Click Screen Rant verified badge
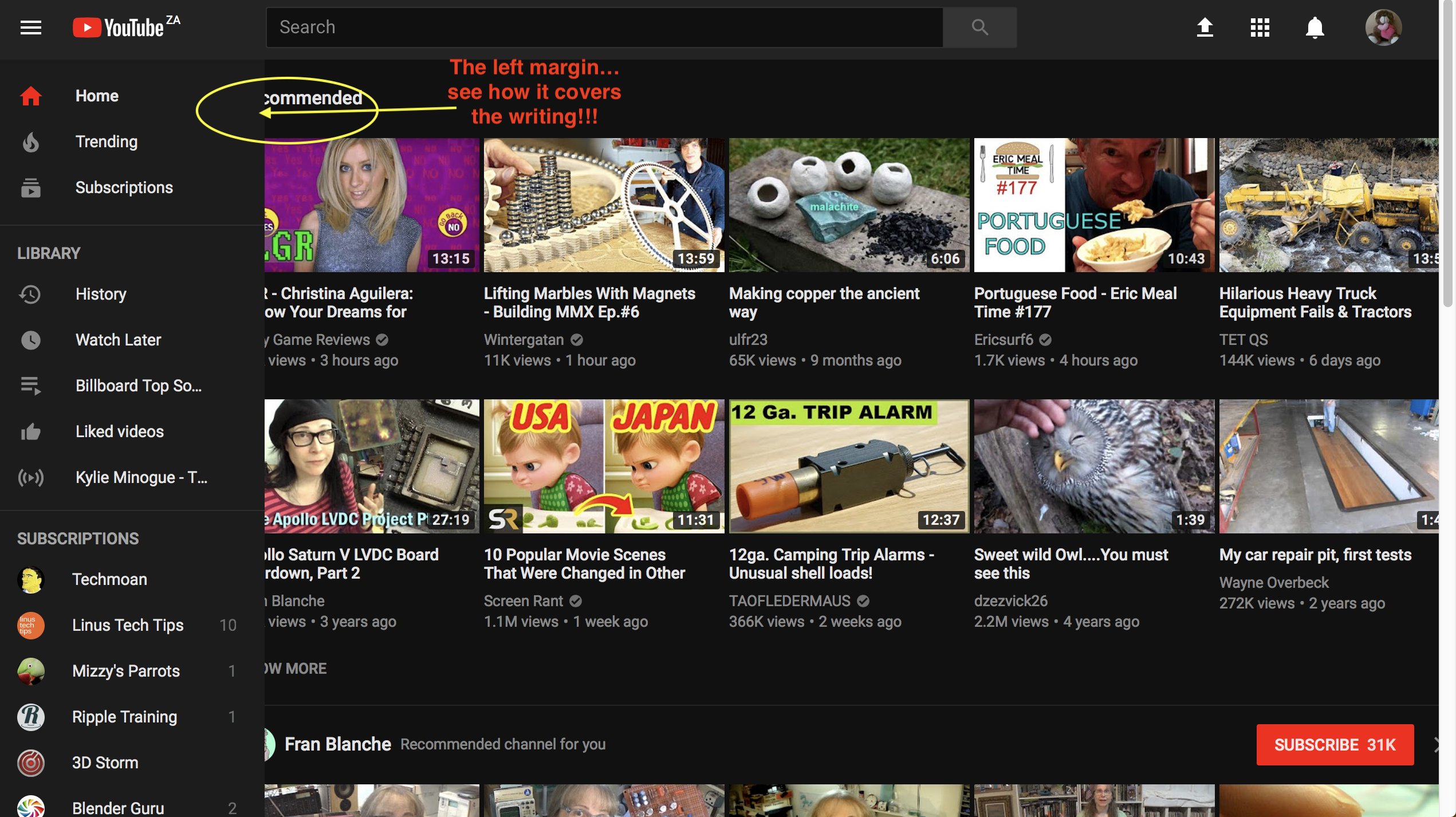 [576, 601]
